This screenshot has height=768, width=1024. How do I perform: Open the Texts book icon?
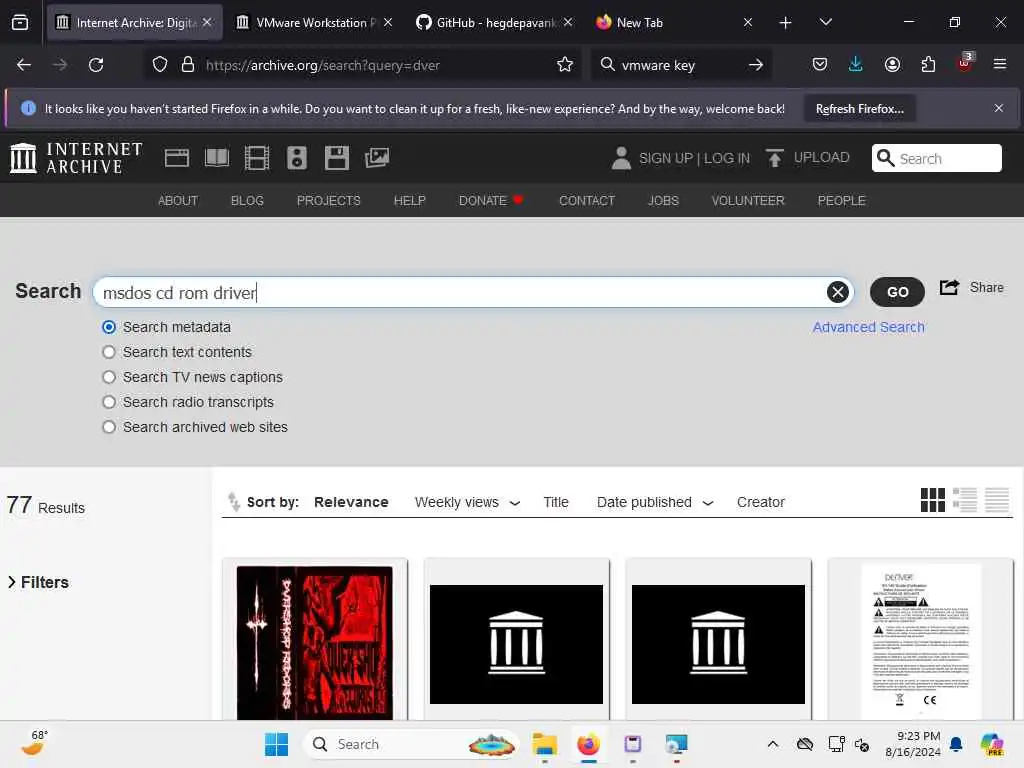point(217,158)
